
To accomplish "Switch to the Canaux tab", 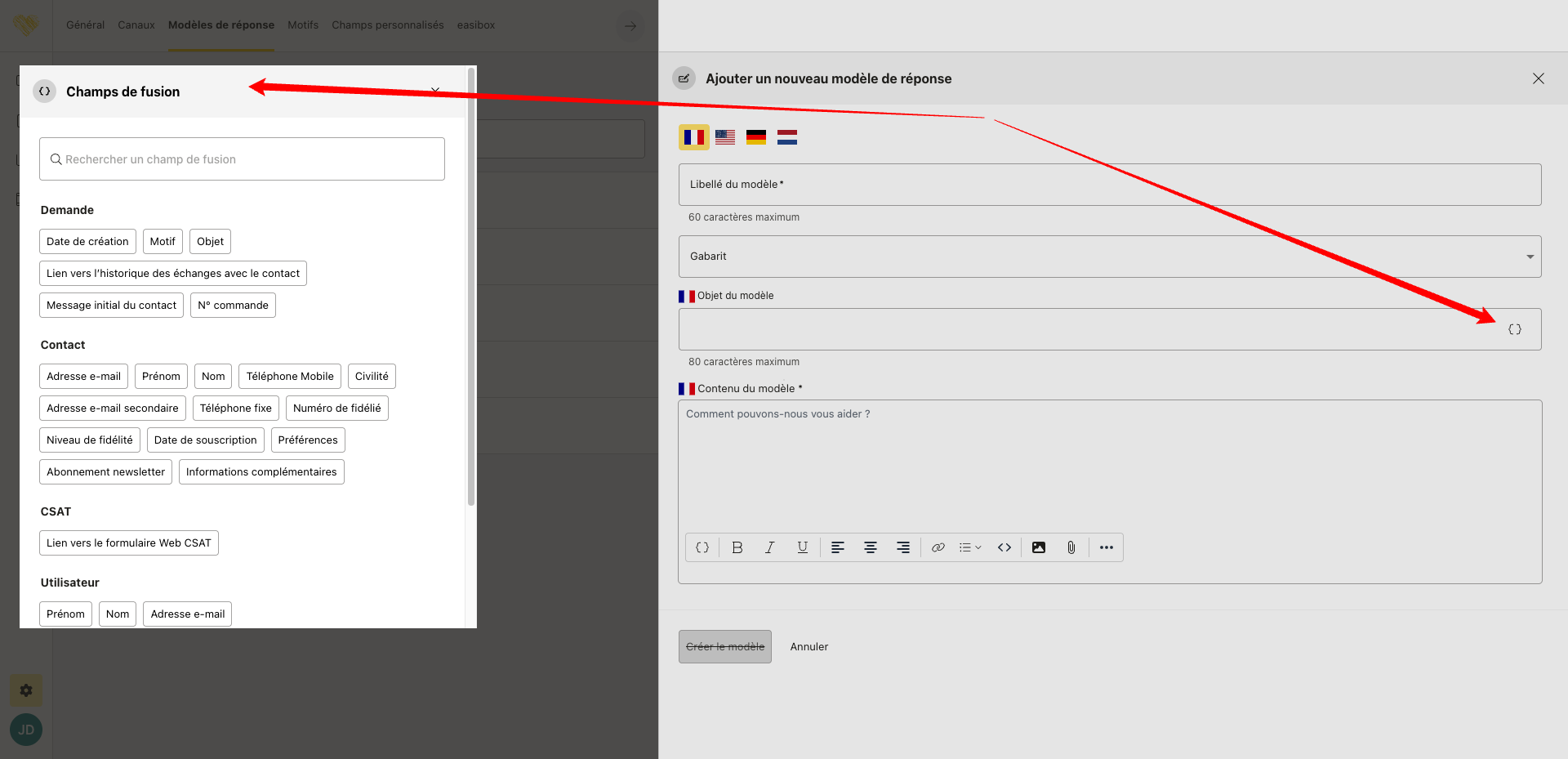I will [x=136, y=25].
